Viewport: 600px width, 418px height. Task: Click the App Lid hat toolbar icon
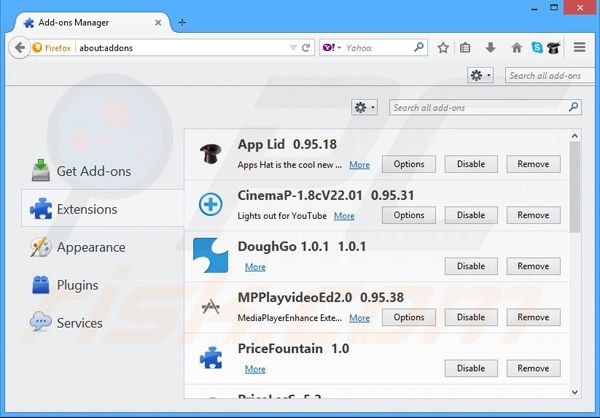tap(553, 48)
